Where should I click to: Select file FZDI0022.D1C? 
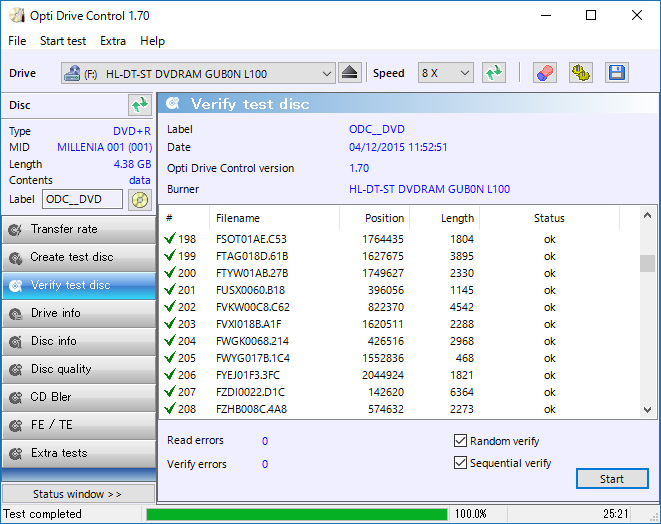point(250,392)
